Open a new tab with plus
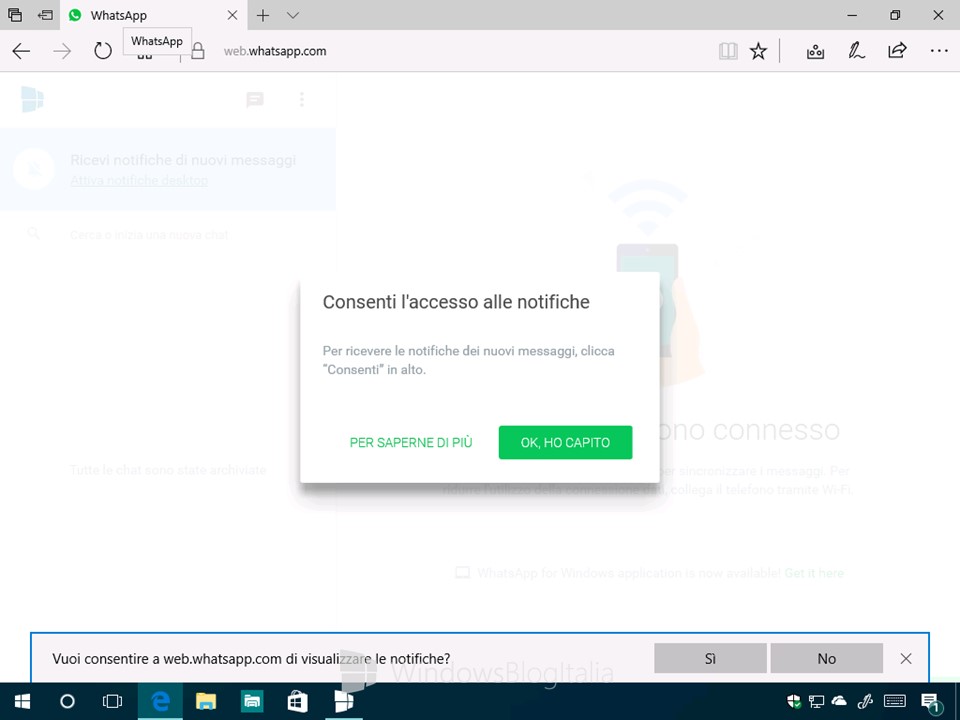The width and height of the screenshot is (960, 720). click(263, 15)
